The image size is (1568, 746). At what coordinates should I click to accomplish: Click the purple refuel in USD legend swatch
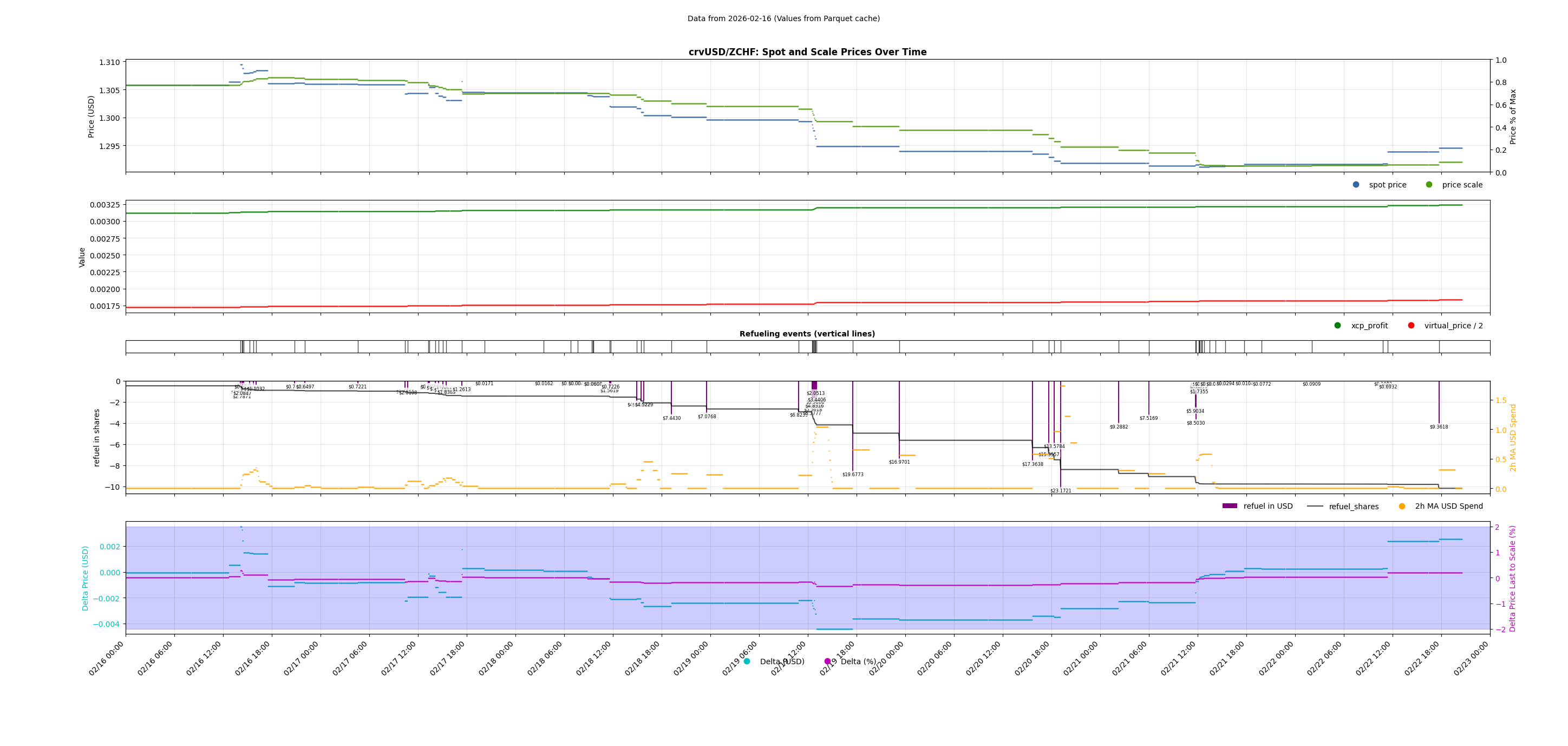pyautogui.click(x=1230, y=506)
